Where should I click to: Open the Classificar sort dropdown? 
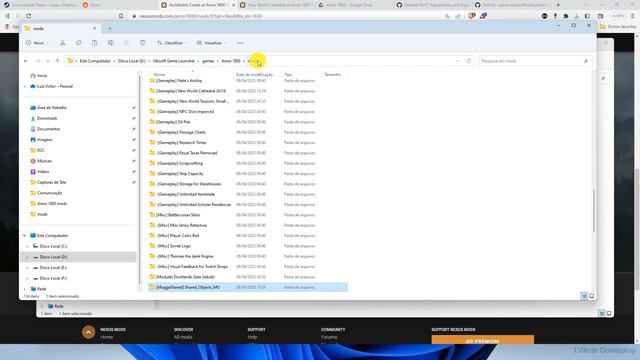point(172,43)
